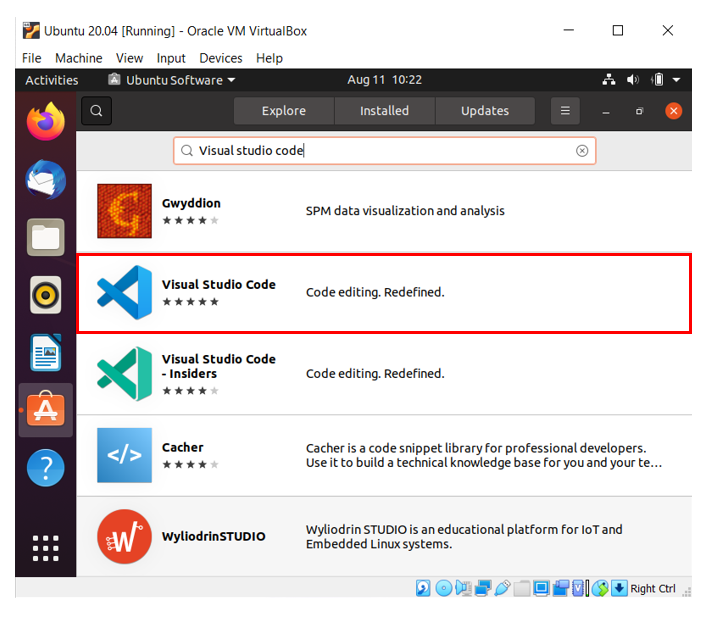This screenshot has height=620, width=718.
Task: Click Right Ctrl host key indicator
Action: point(653,588)
